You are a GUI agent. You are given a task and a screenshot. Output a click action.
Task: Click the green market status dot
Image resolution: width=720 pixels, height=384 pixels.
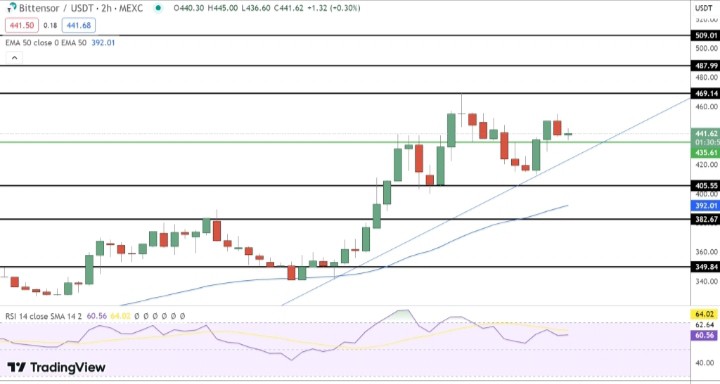(158, 8)
